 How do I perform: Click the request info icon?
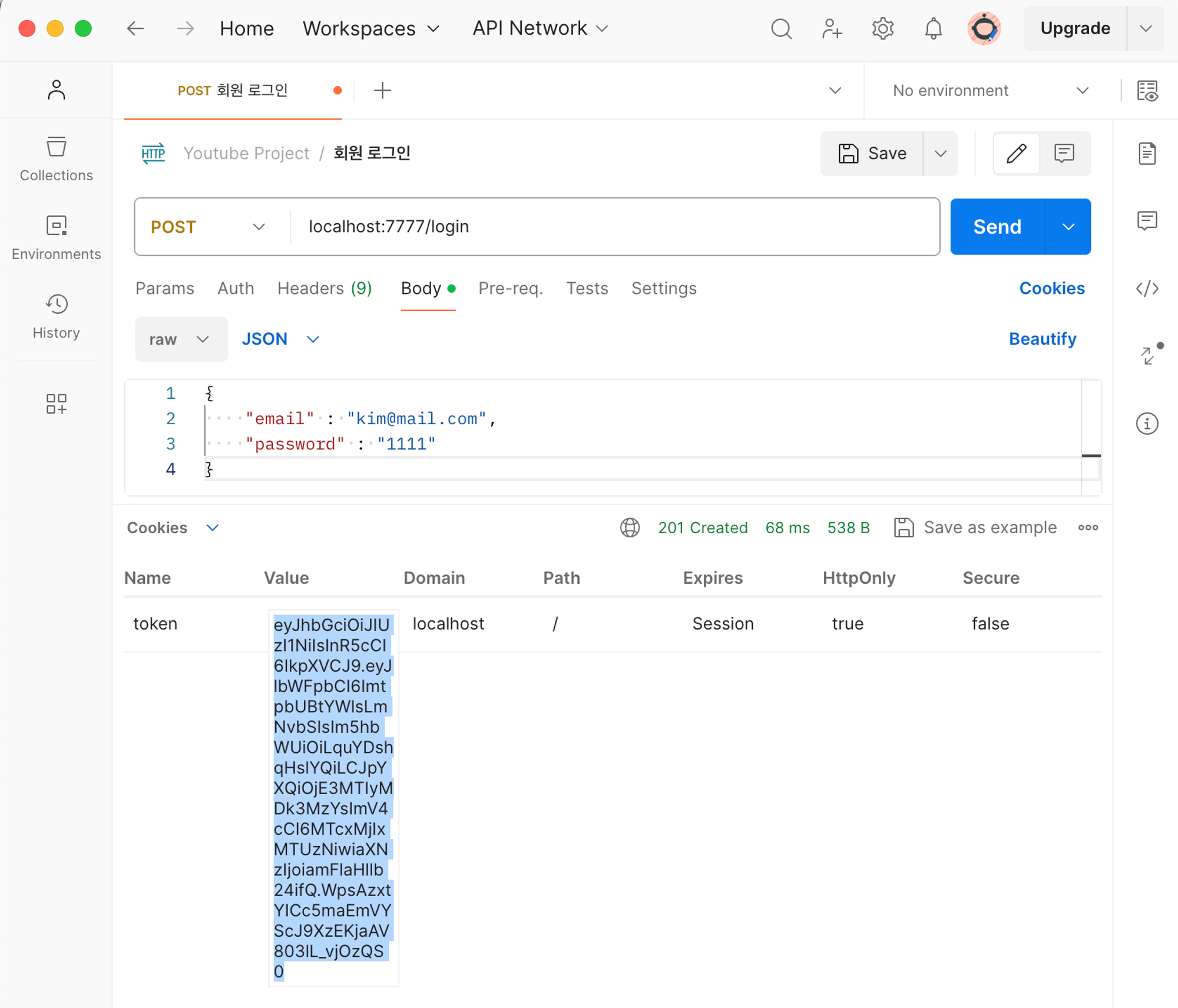(x=1147, y=424)
